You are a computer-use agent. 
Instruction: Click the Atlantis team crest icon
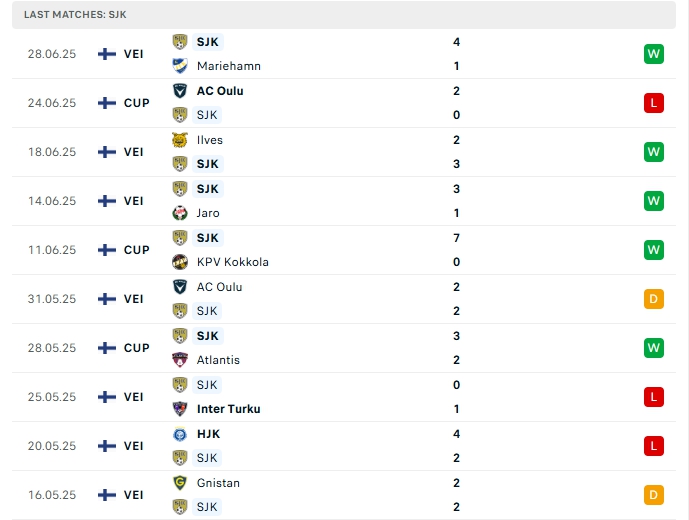[180, 360]
